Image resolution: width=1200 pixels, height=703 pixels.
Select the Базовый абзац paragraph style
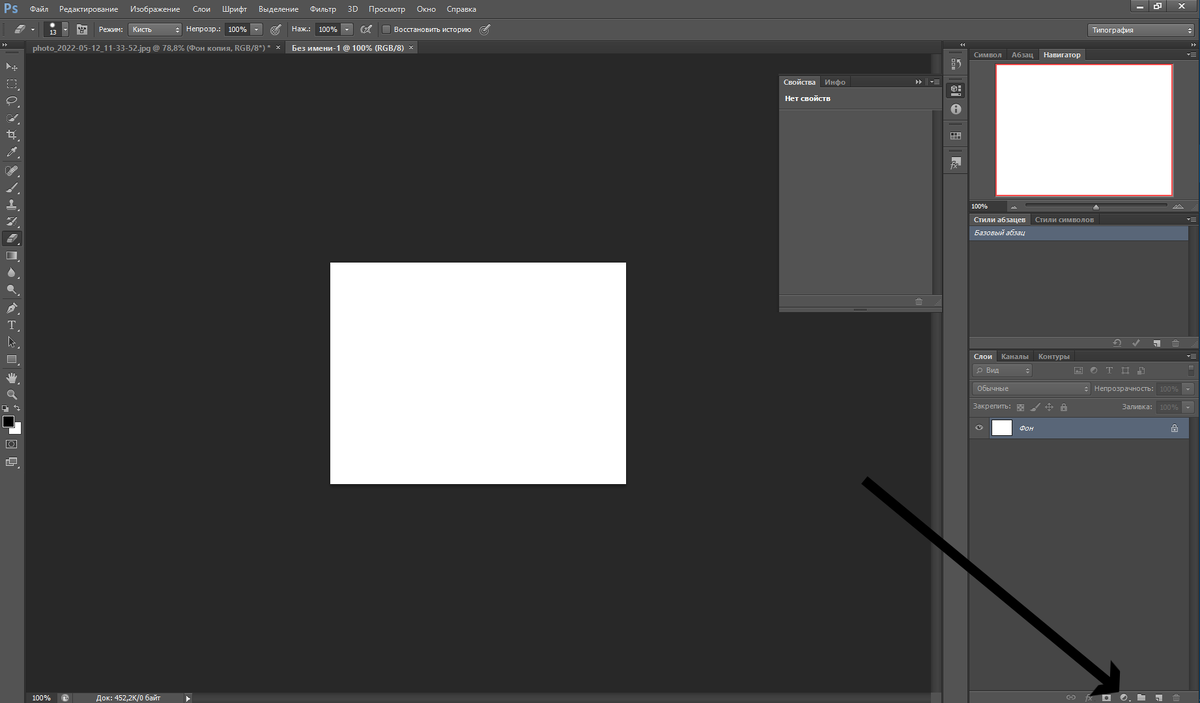point(1079,233)
